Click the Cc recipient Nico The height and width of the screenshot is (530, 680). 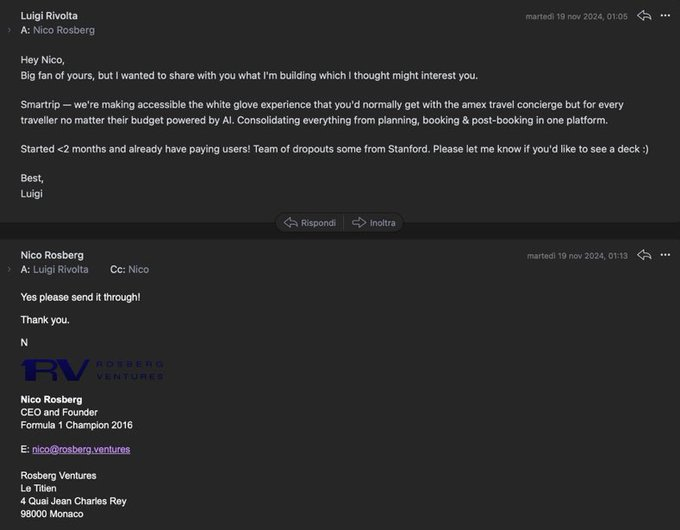point(138,270)
